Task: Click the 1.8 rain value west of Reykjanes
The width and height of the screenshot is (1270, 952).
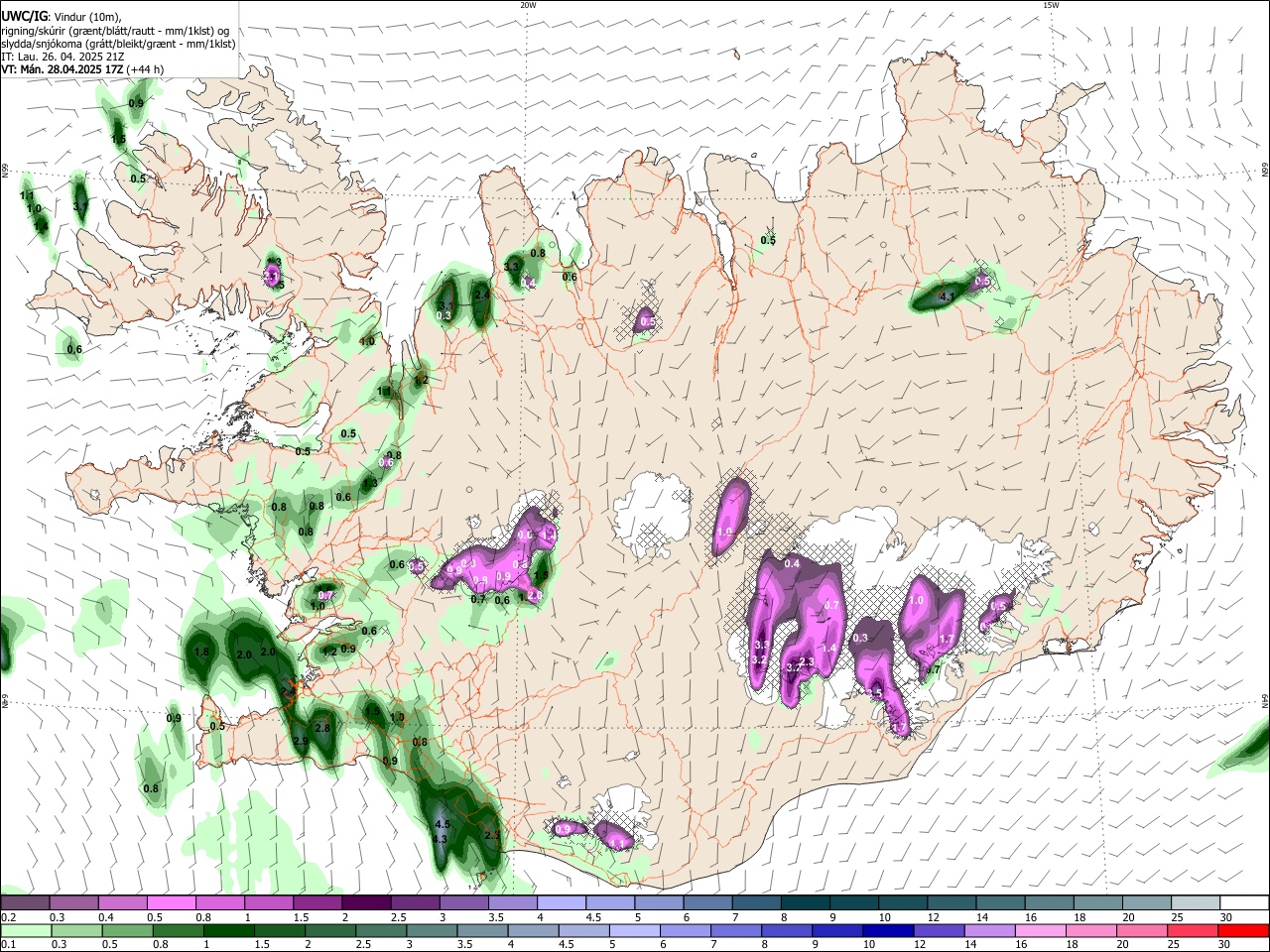Action: pos(202,652)
